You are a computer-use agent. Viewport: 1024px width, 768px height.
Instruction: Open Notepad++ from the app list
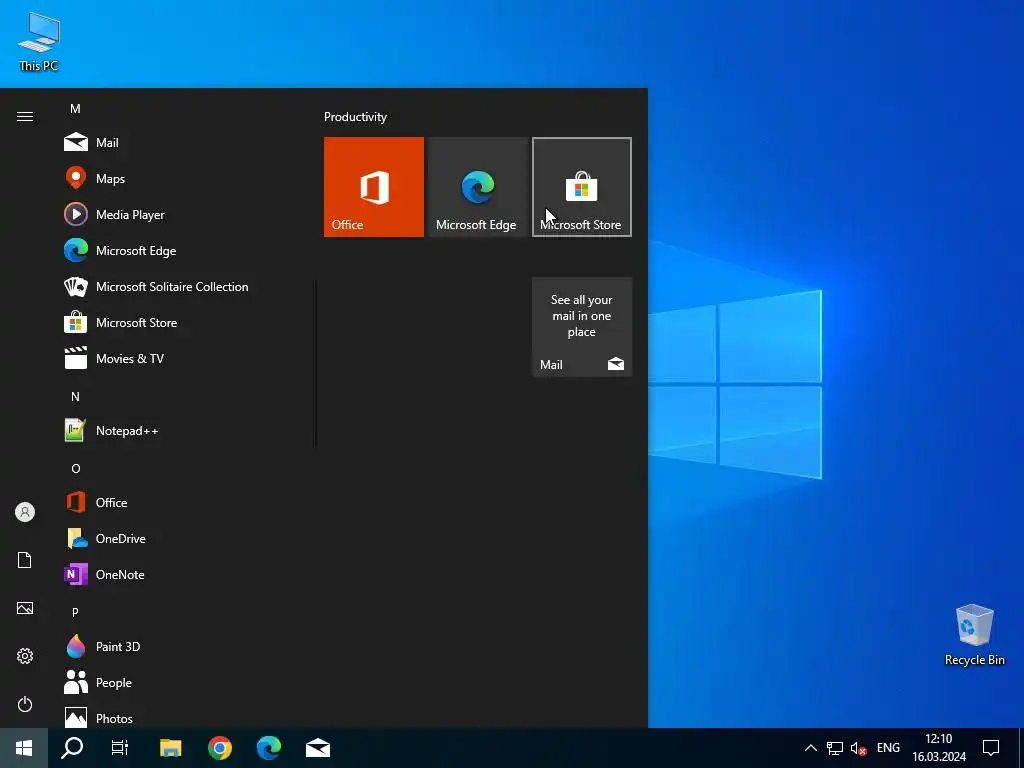pos(185,430)
